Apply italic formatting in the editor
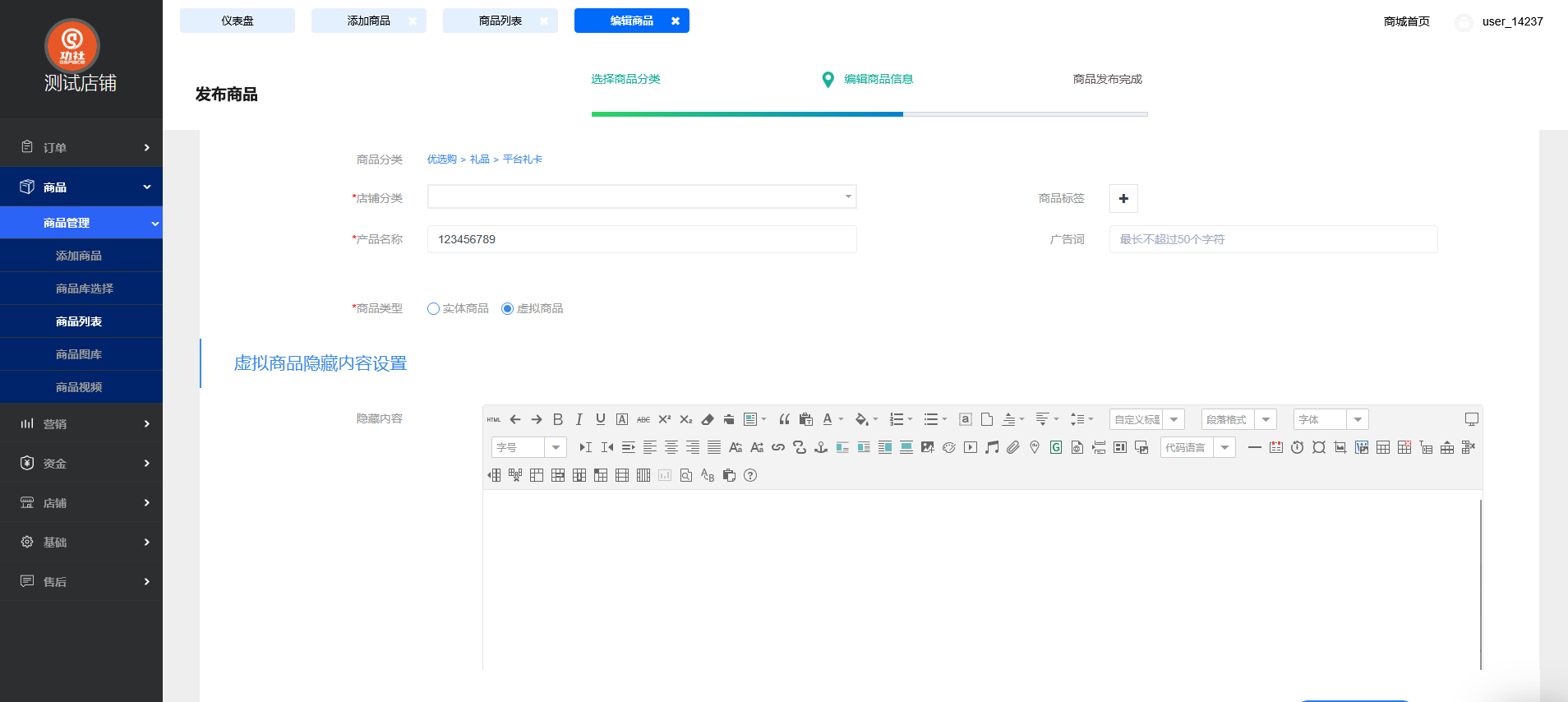 pos(579,419)
